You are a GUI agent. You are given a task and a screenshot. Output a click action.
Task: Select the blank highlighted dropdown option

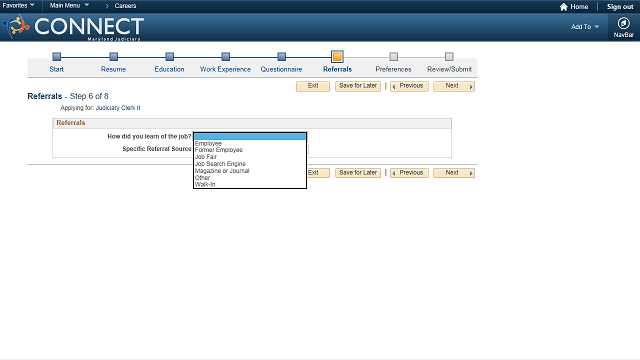tap(250, 137)
